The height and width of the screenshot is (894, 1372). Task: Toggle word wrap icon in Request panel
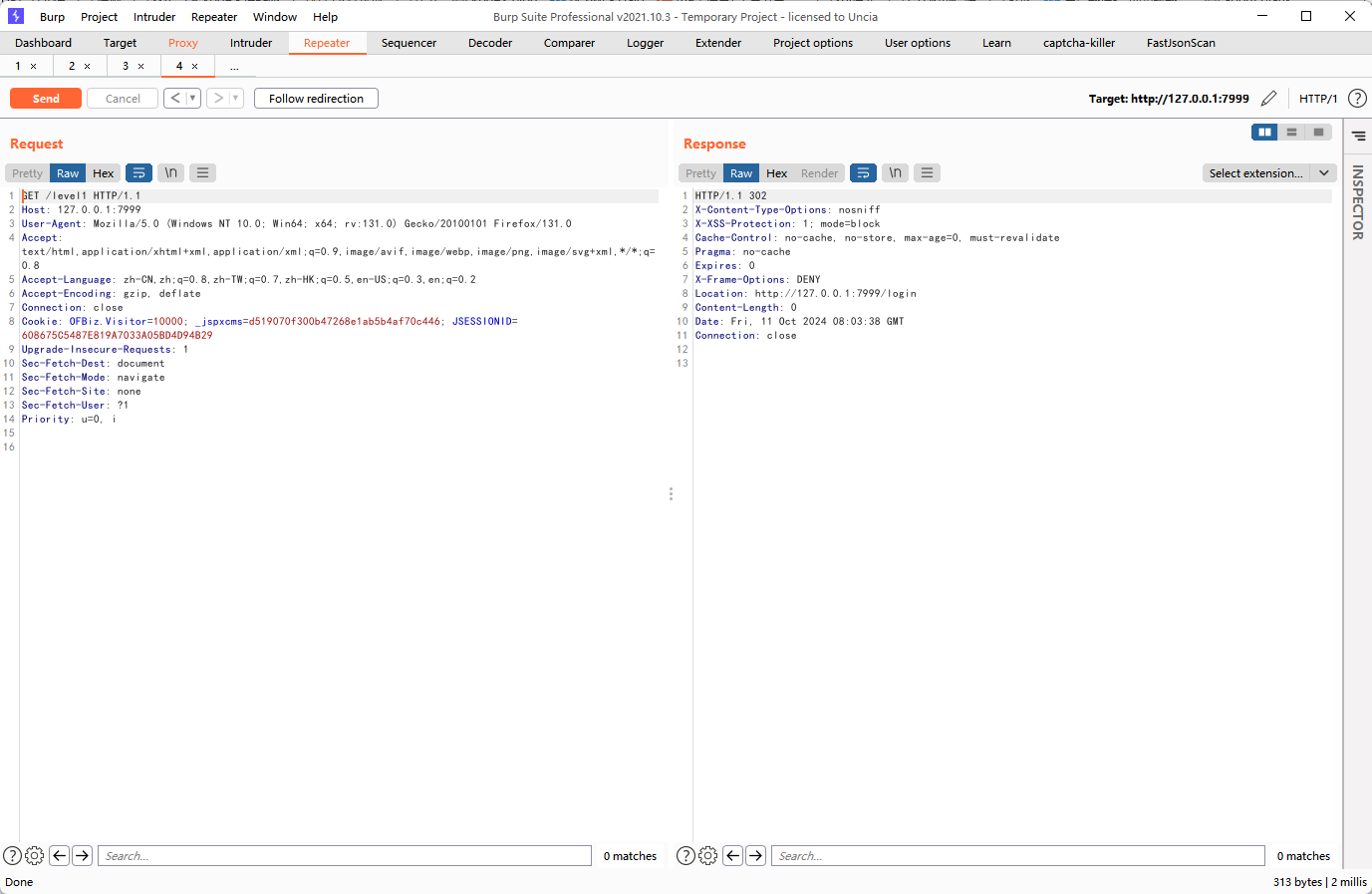139,172
